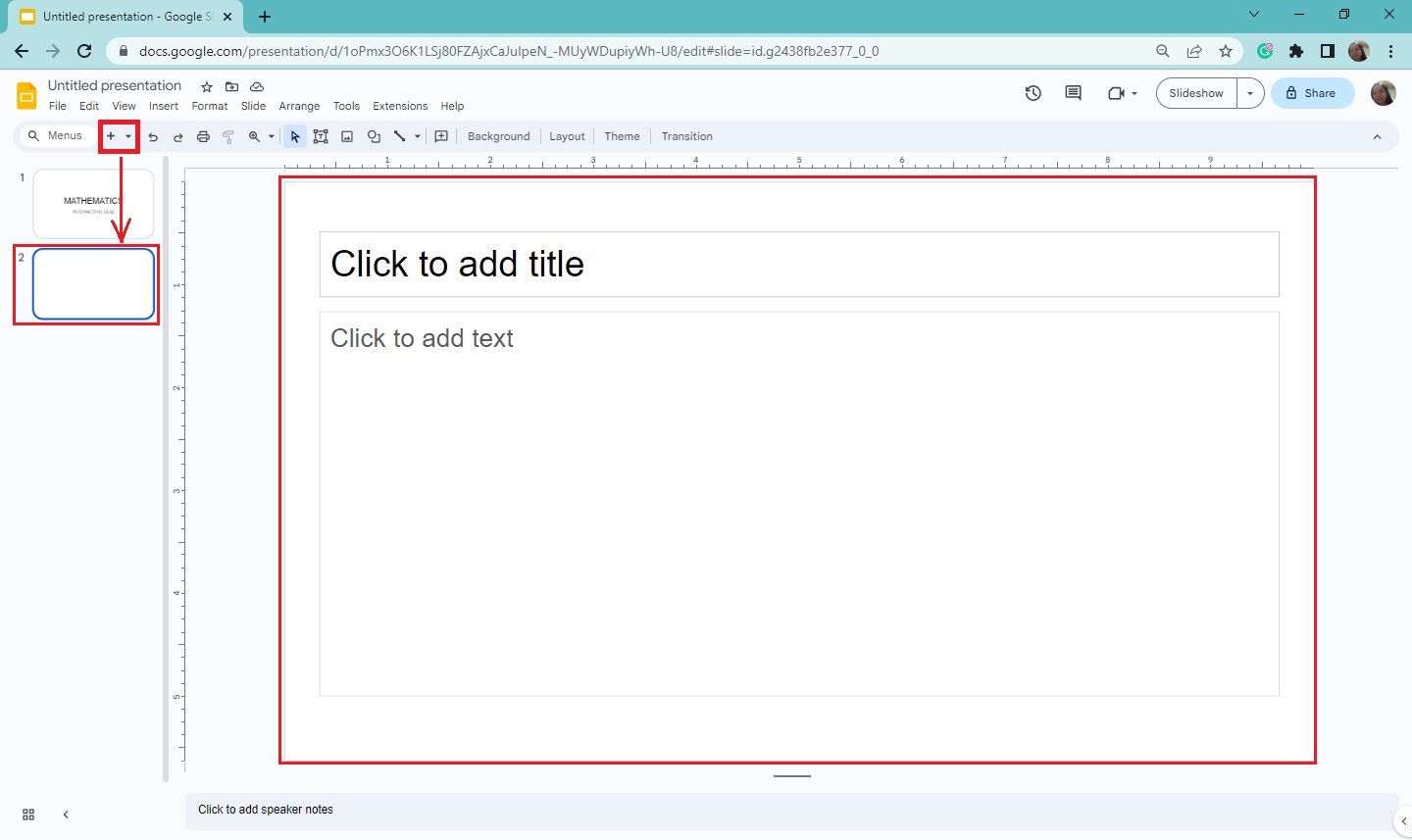Open the text box tool
This screenshot has height=840, width=1412.
(321, 136)
